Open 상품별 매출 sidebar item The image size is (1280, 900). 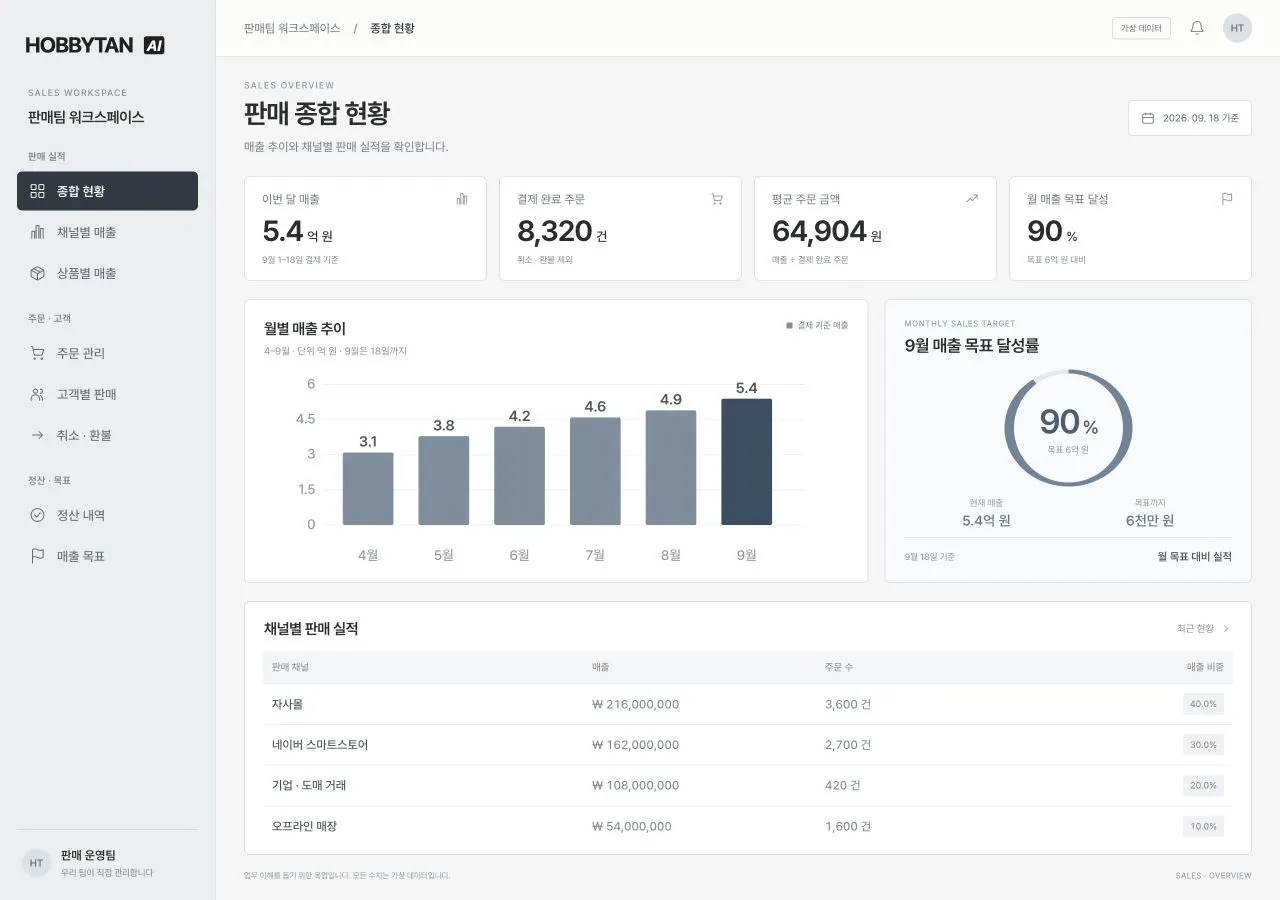coord(107,273)
